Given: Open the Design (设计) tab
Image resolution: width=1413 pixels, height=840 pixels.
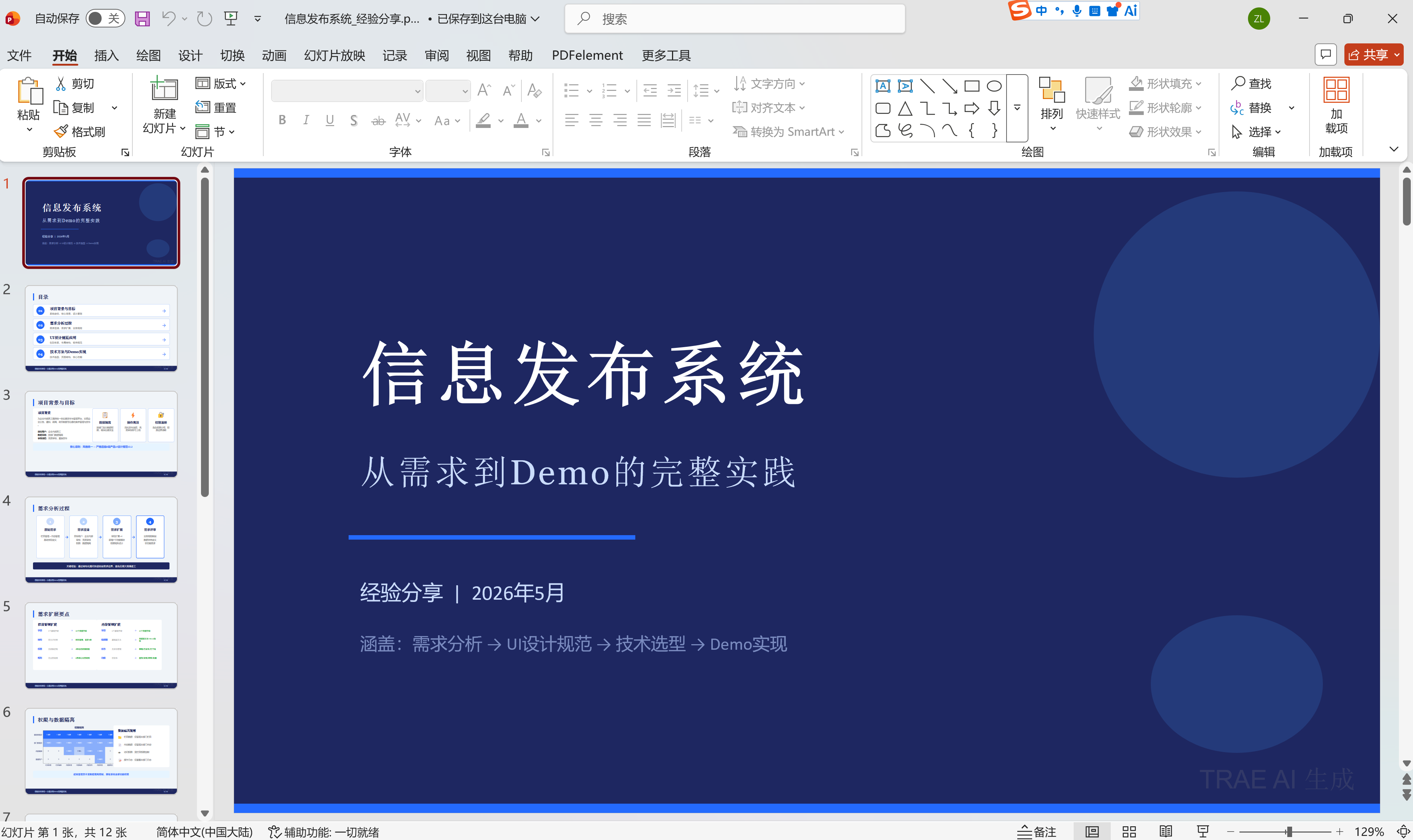Looking at the screenshot, I should pos(190,56).
